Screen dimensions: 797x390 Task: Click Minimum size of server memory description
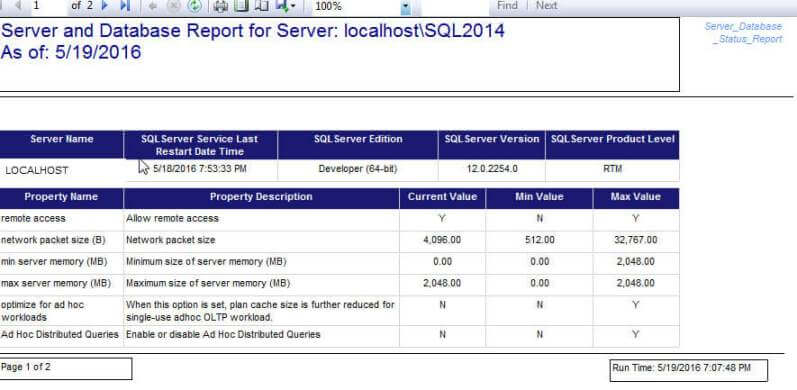(x=206, y=262)
